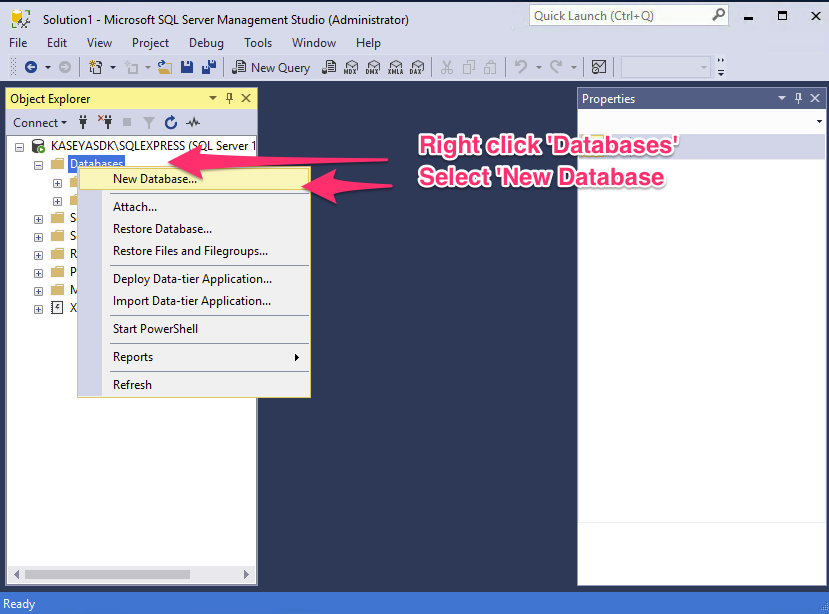Open toolbar overflow options
Viewport: 829px width, 614px height.
(x=721, y=67)
